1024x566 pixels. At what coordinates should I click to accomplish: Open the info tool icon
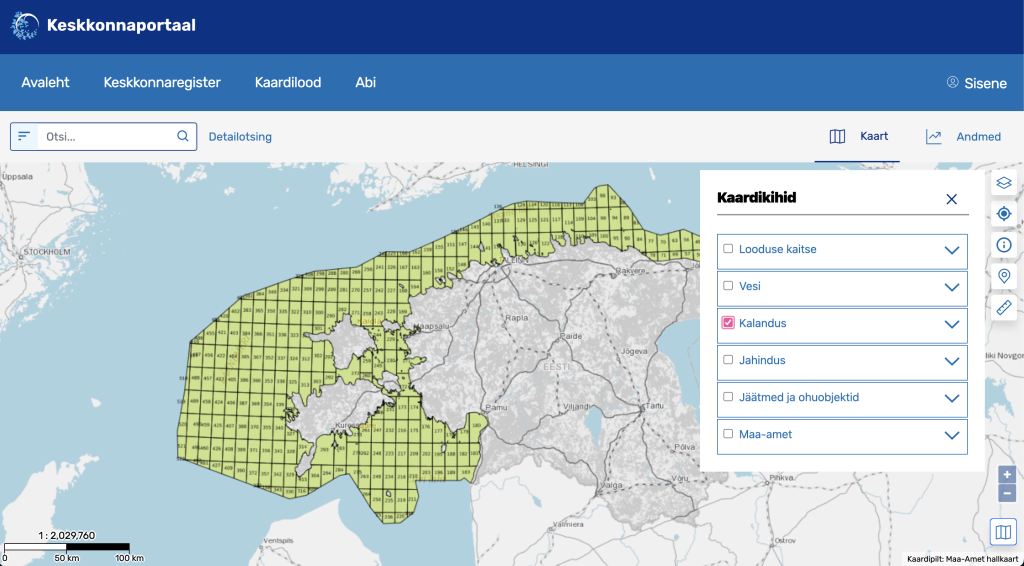pyautogui.click(x=1004, y=245)
